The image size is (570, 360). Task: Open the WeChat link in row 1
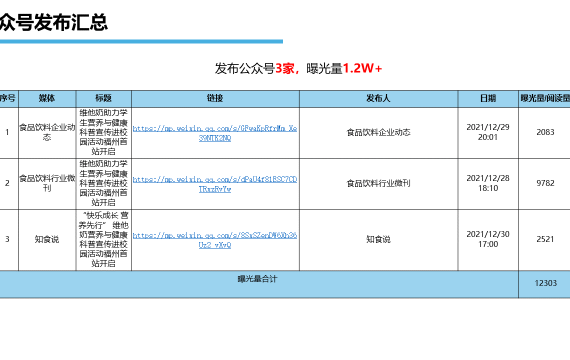[x=215, y=133]
